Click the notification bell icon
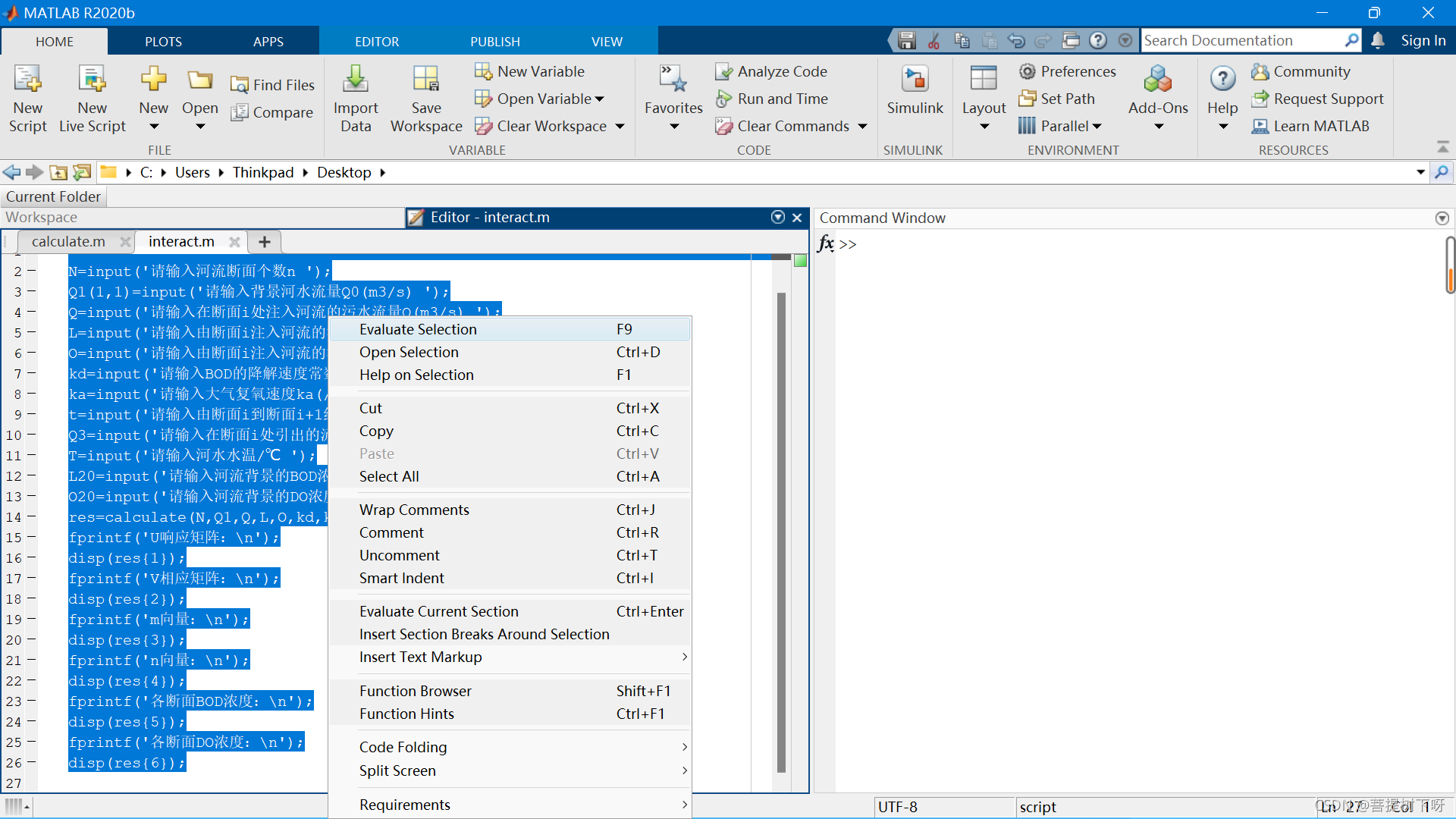Screen dimensions: 1456x819 pyautogui.click(x=1378, y=40)
